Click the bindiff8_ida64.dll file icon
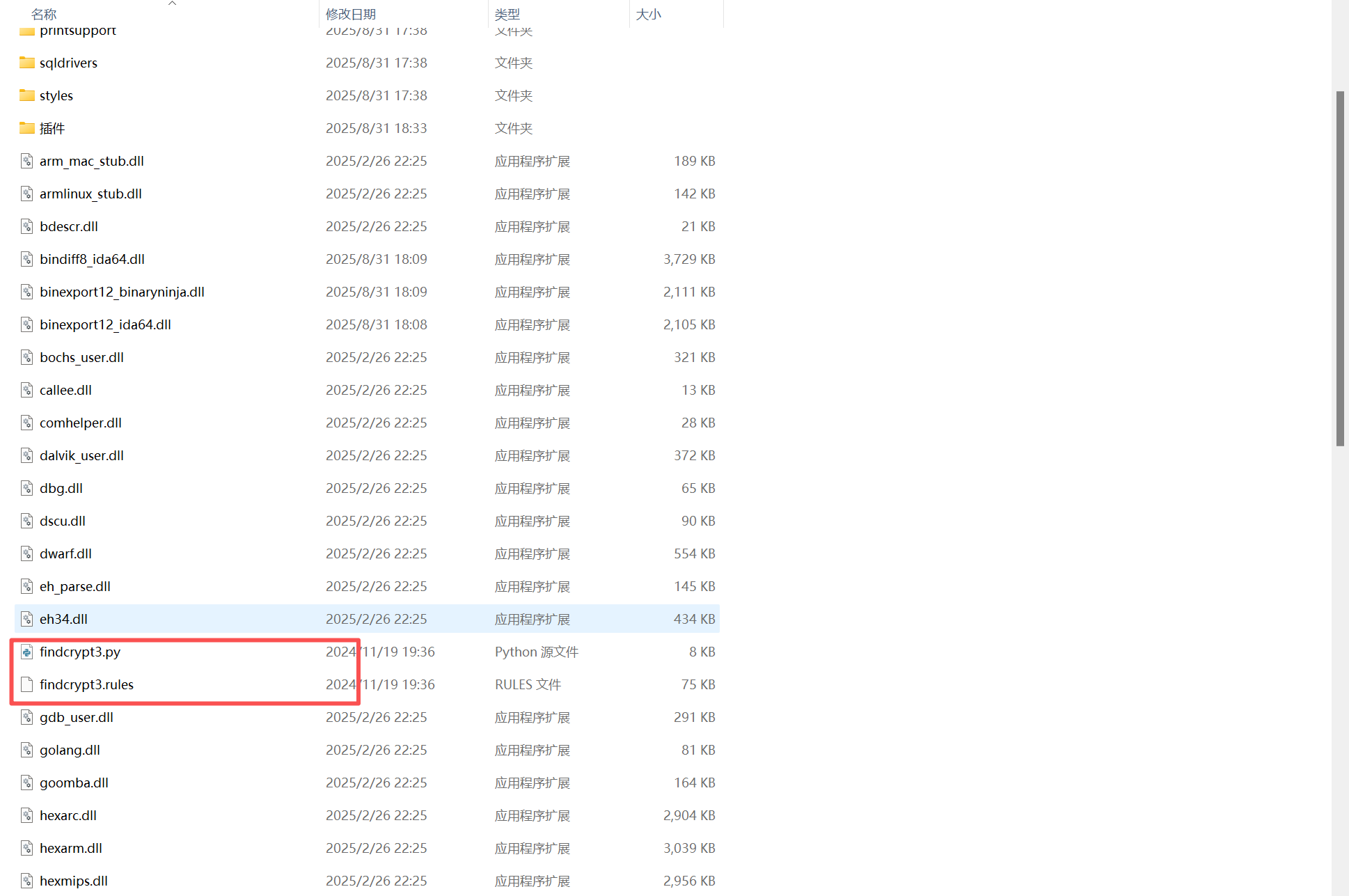The image size is (1349, 896). pos(26,259)
